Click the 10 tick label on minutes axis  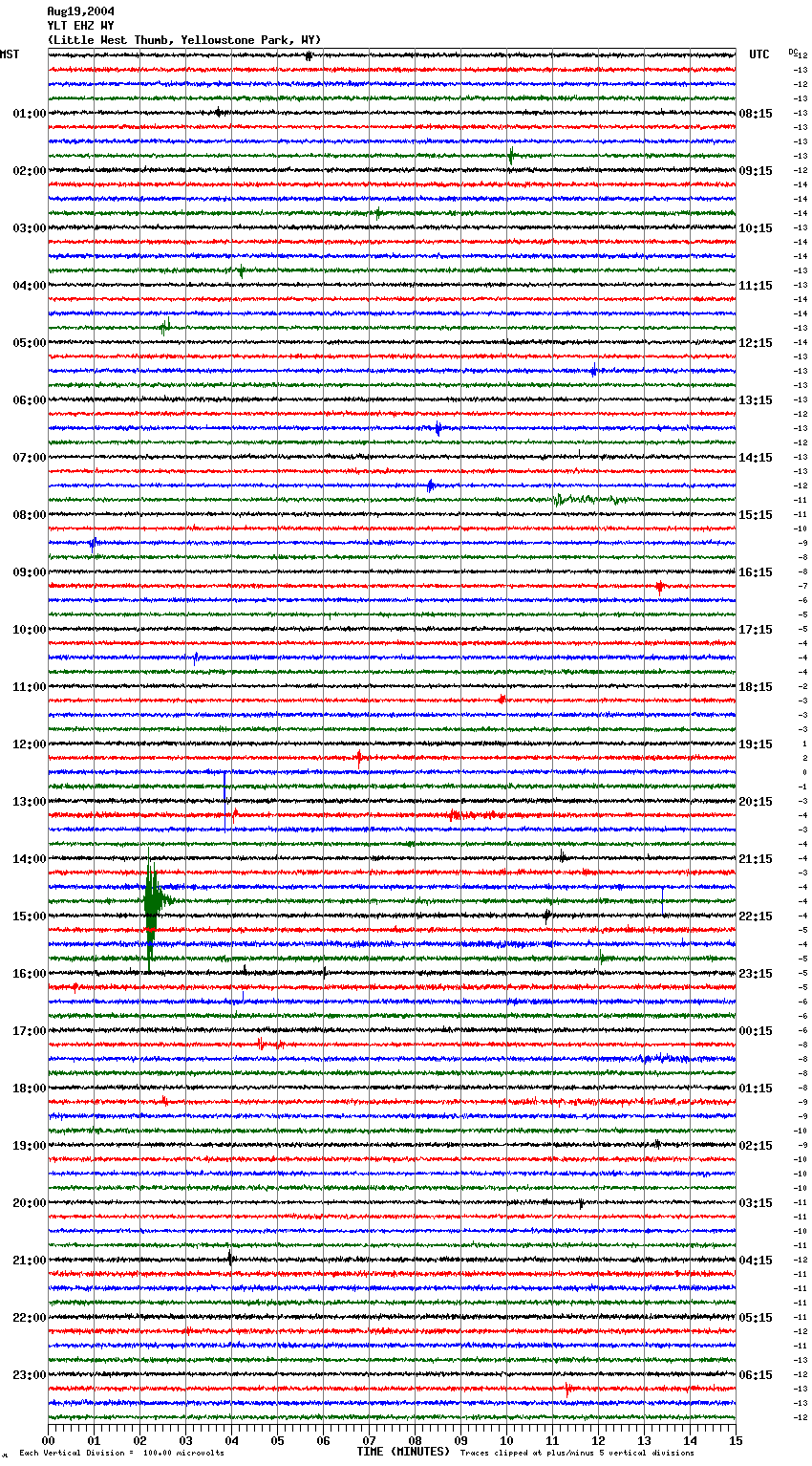coord(506,1440)
